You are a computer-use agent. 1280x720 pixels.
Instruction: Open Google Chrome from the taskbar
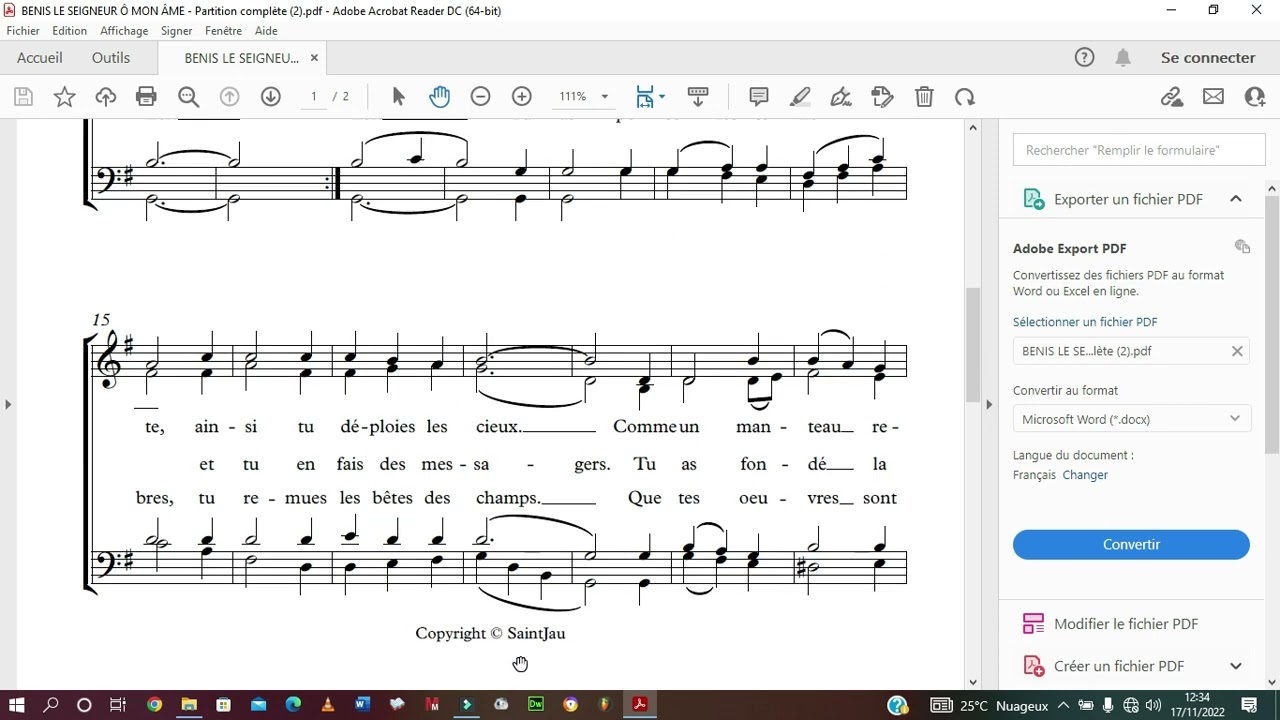pos(154,705)
